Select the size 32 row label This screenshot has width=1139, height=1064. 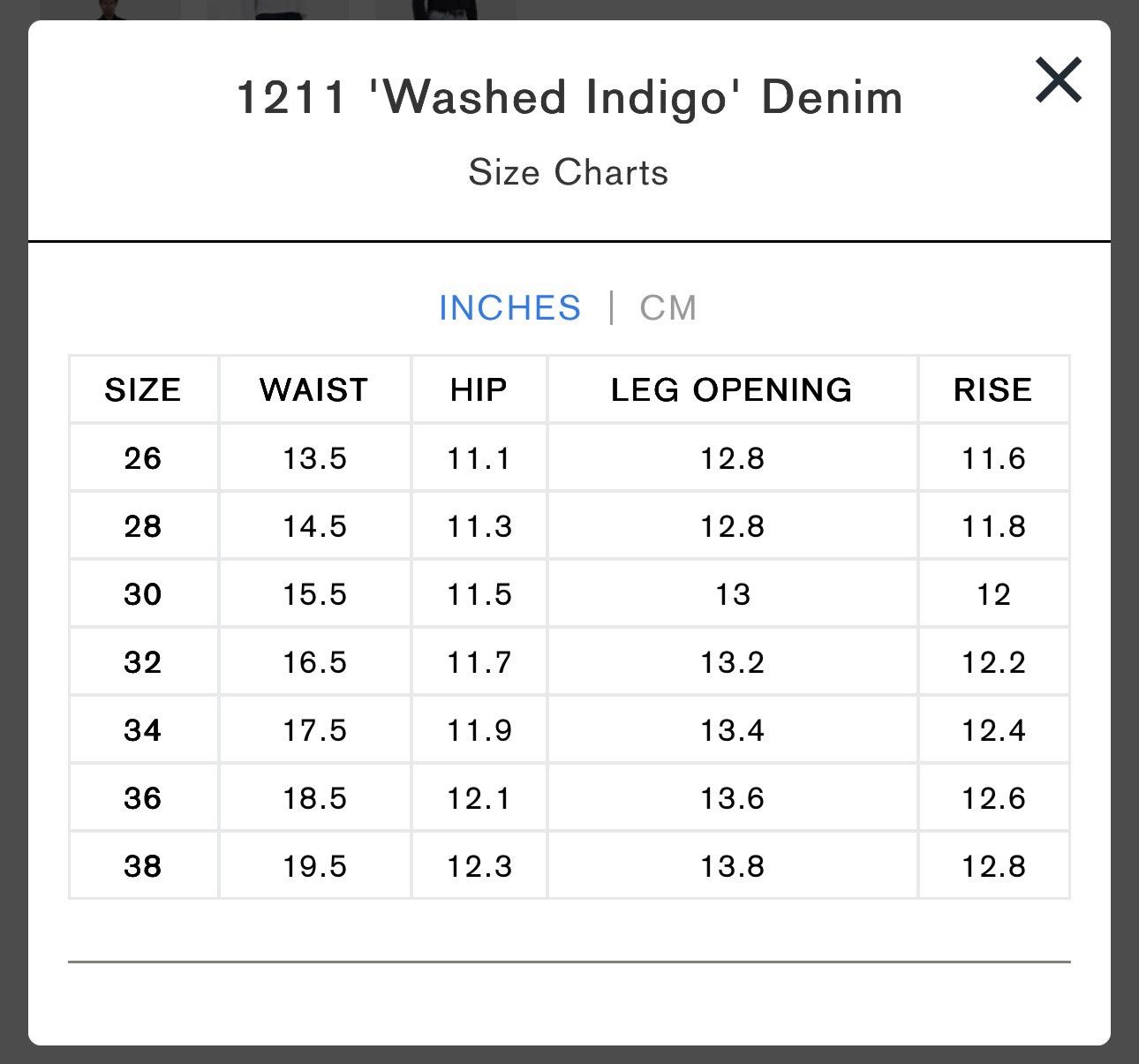[x=143, y=662]
